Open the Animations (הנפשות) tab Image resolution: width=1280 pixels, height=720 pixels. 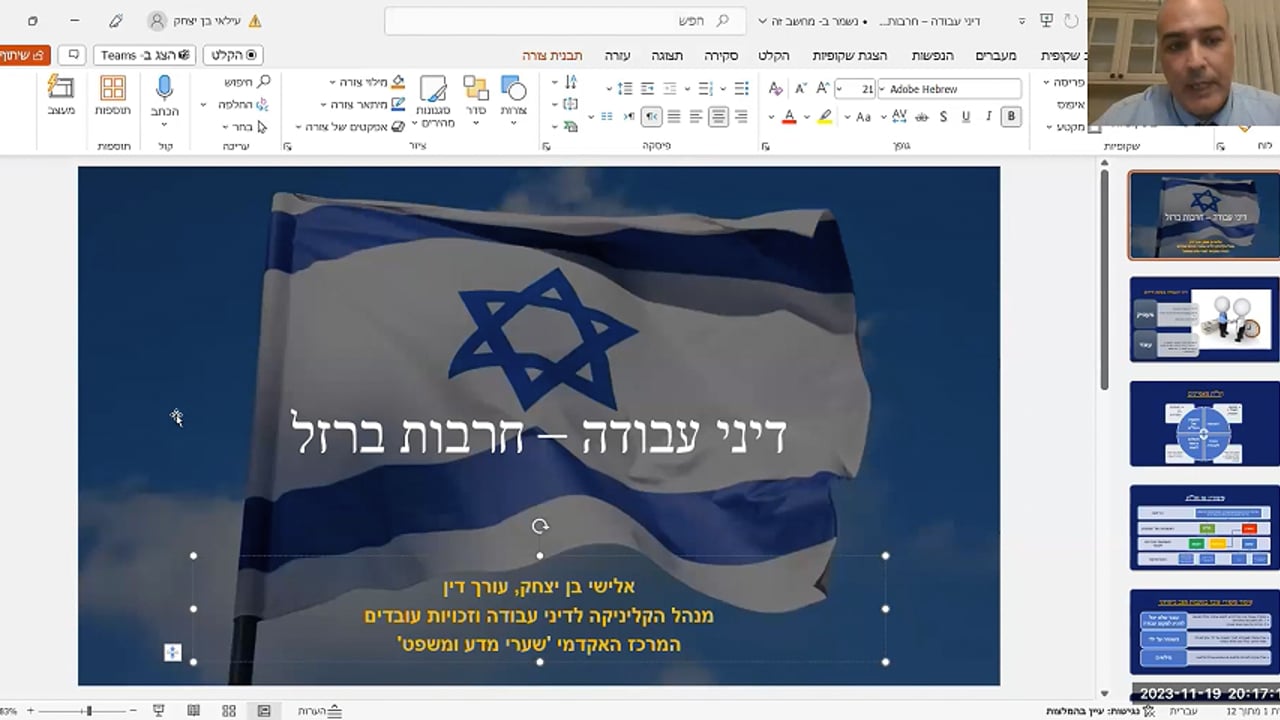[932, 55]
